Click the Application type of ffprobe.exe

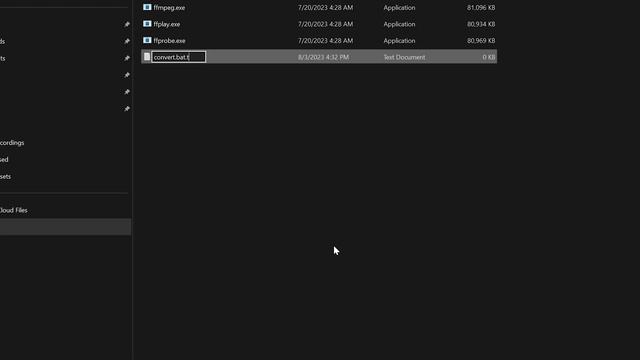point(399,41)
